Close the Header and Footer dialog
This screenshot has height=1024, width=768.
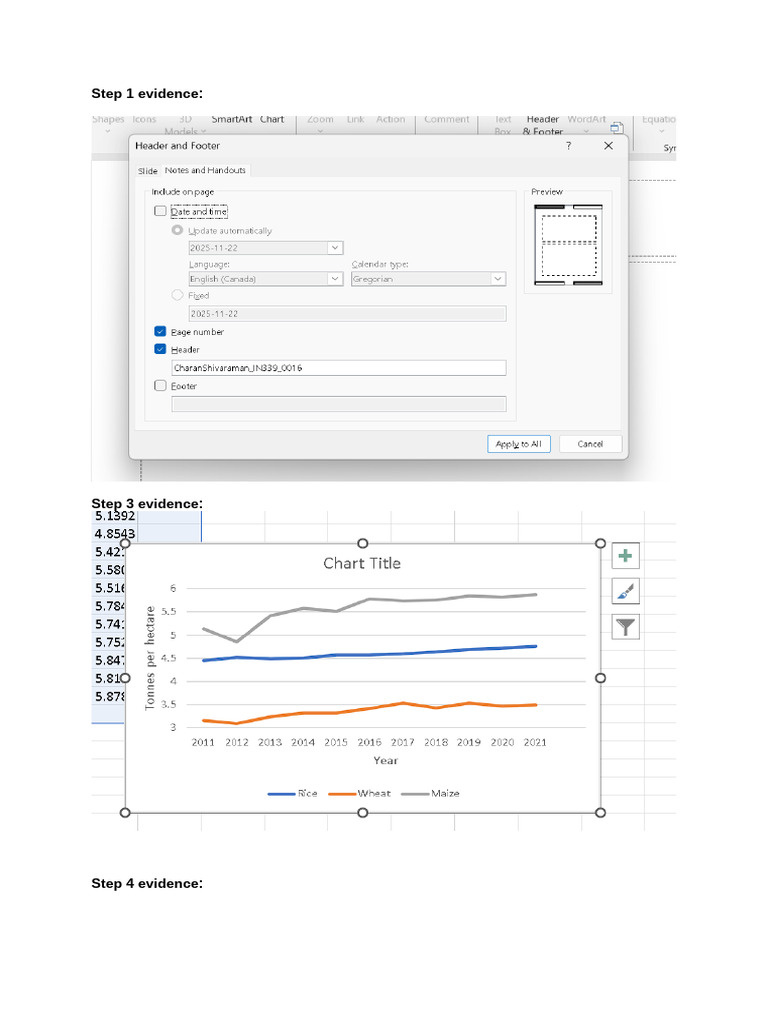(609, 146)
